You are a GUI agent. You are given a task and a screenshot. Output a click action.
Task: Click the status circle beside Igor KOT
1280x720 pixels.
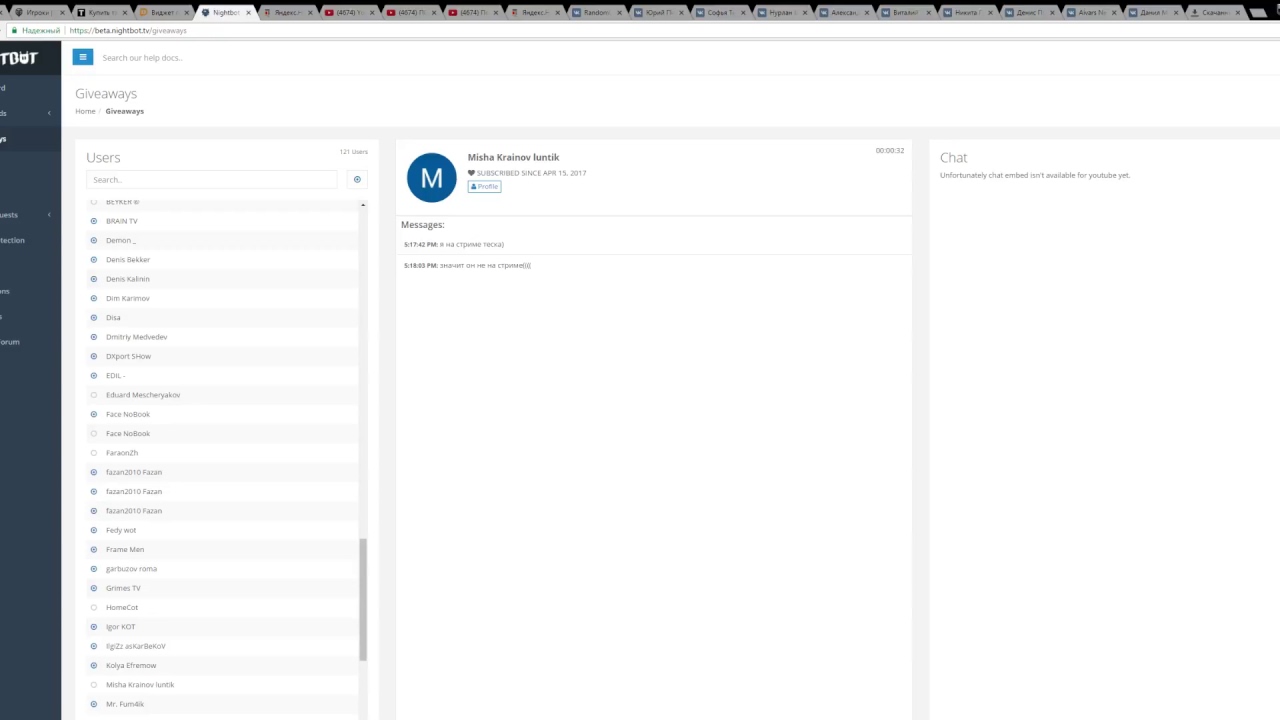[x=94, y=627]
